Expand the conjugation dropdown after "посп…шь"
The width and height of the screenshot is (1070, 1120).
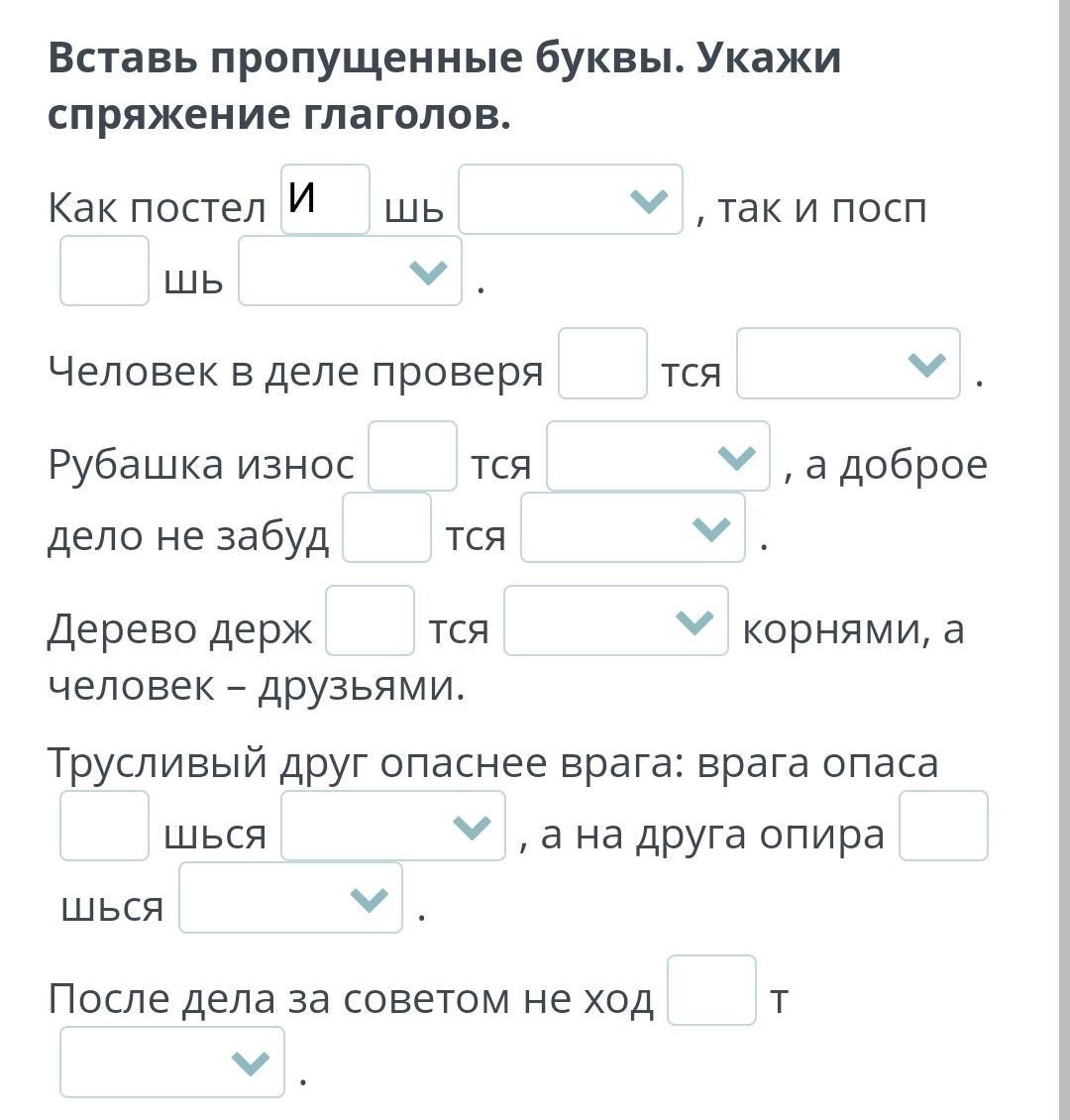click(x=350, y=271)
